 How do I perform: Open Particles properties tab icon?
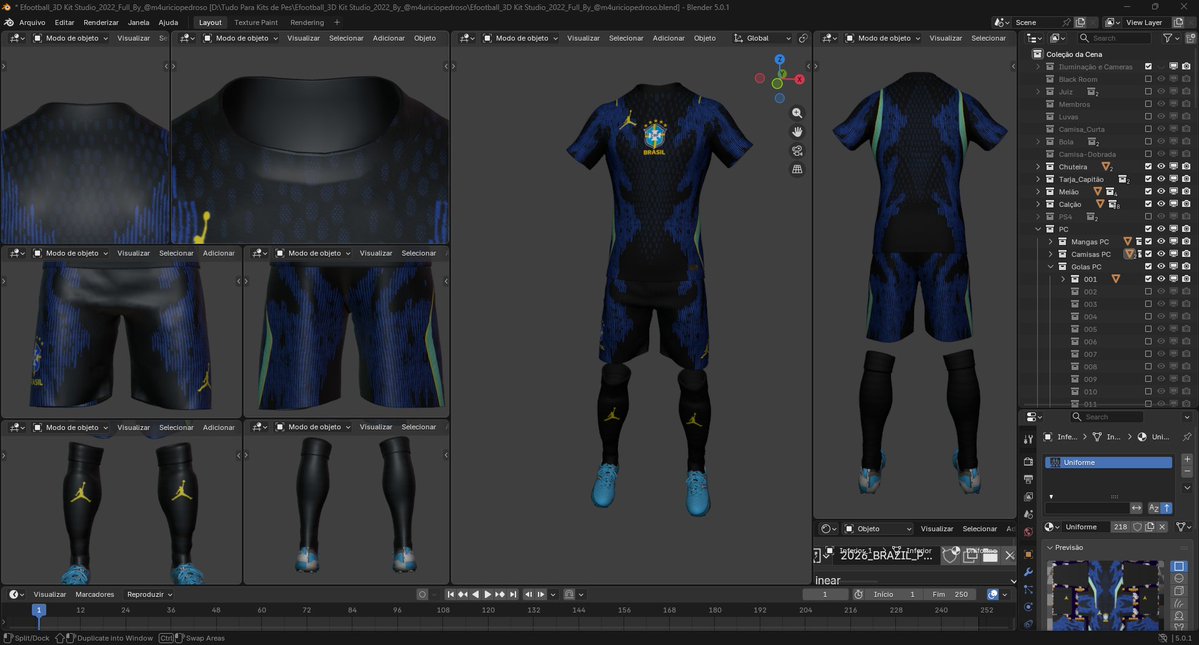(1028, 589)
